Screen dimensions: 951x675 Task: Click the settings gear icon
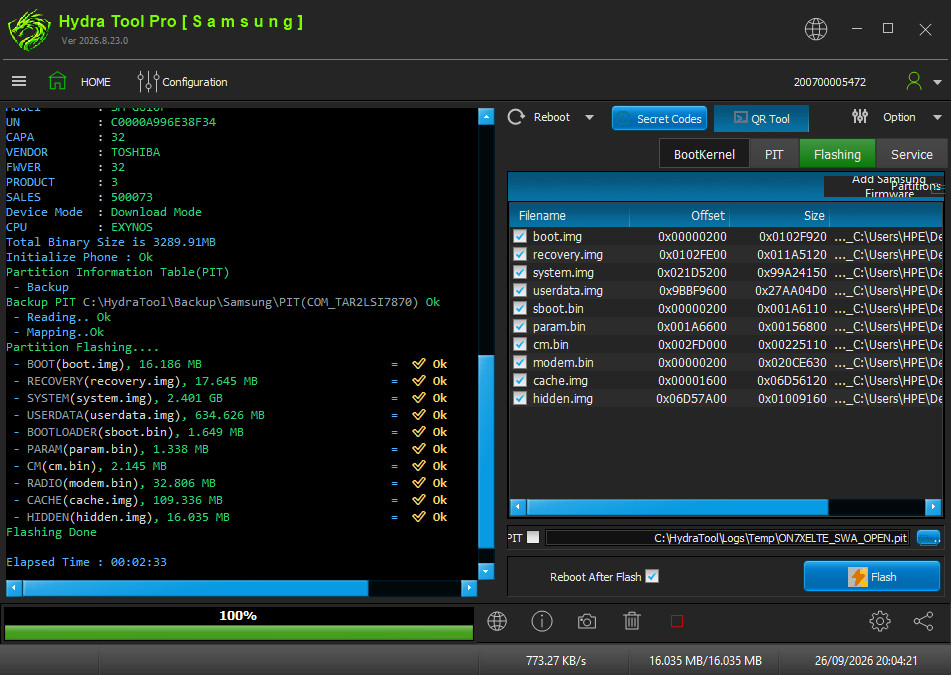coord(879,621)
